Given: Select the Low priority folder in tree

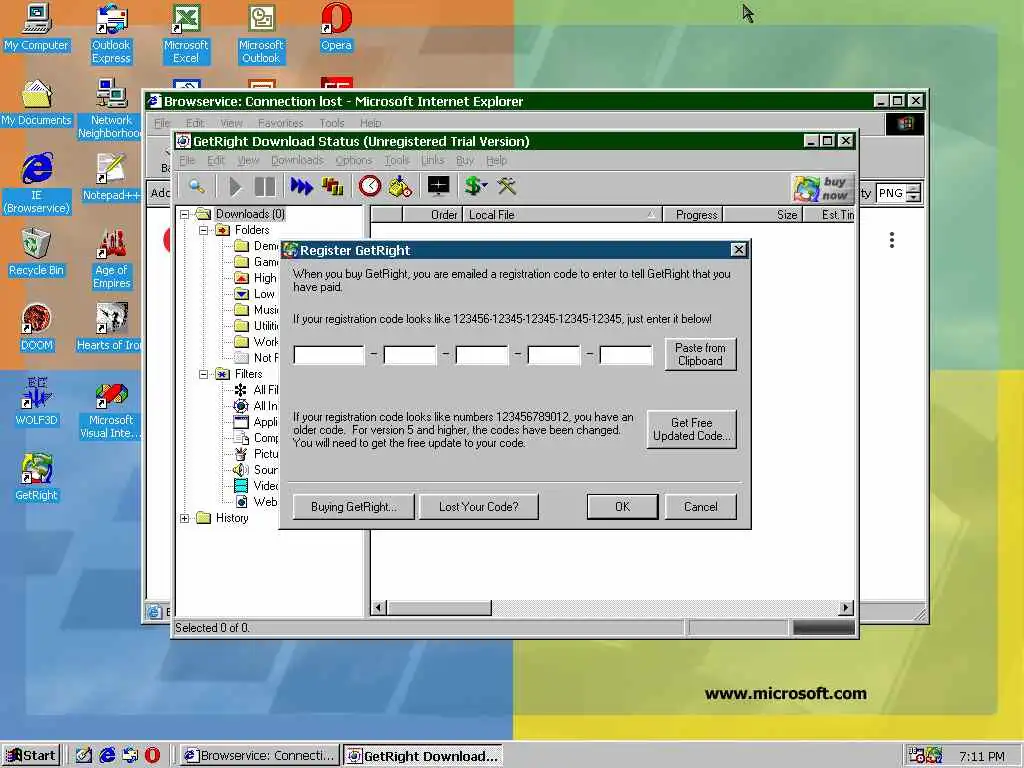Looking at the screenshot, I should tap(255, 294).
